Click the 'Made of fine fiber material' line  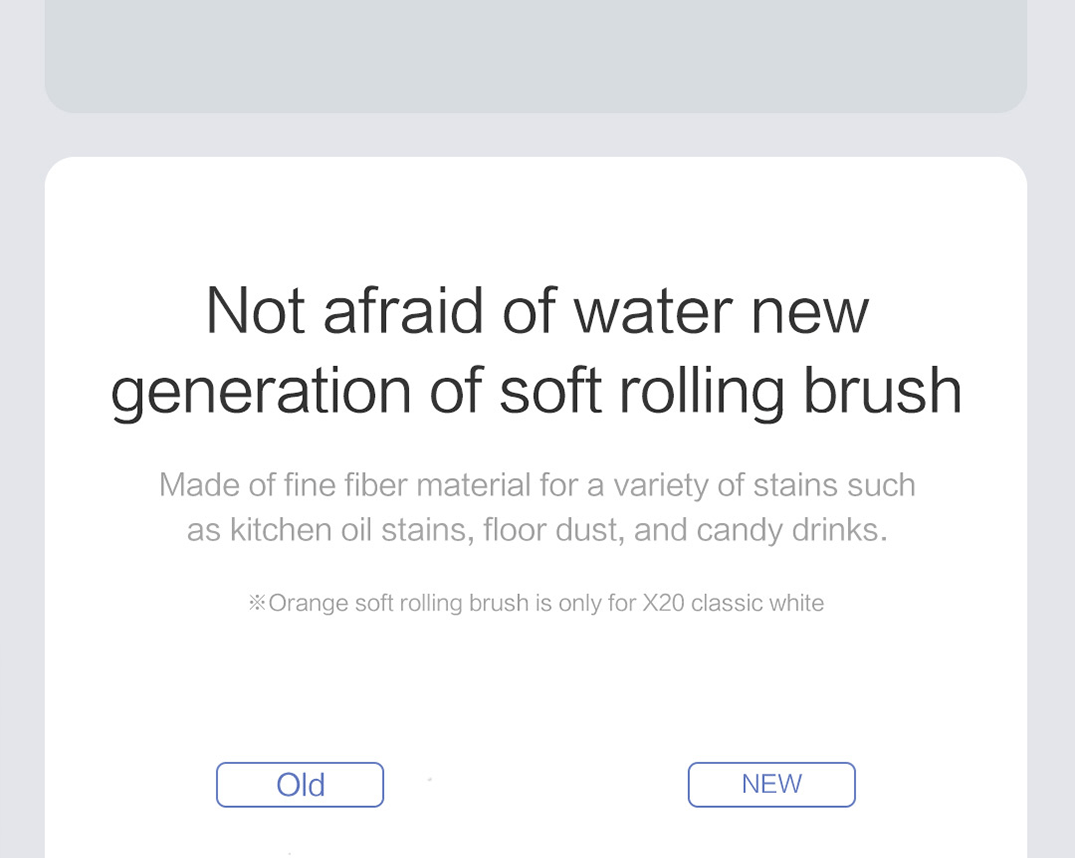point(537,485)
